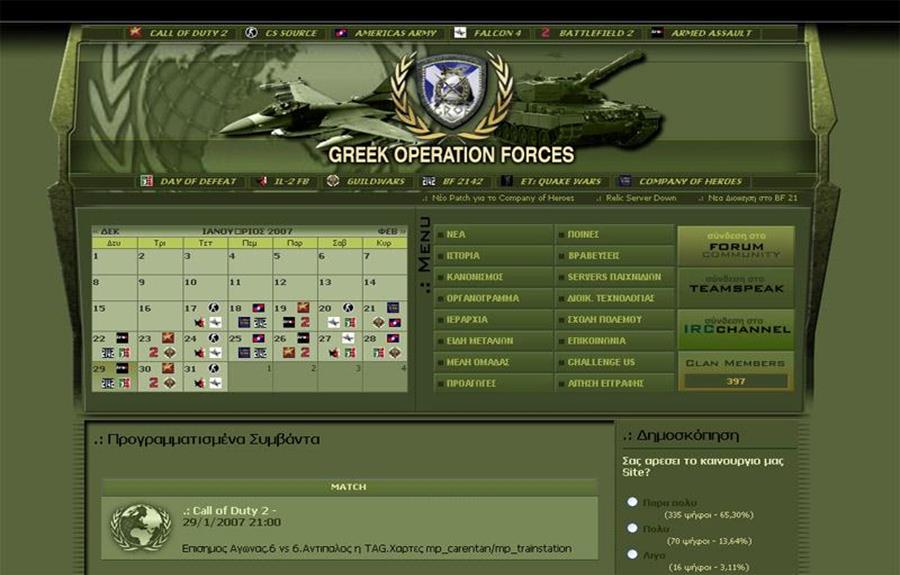Open the Guildwars event icon on January 21
This screenshot has height=575, width=900.
379,323
